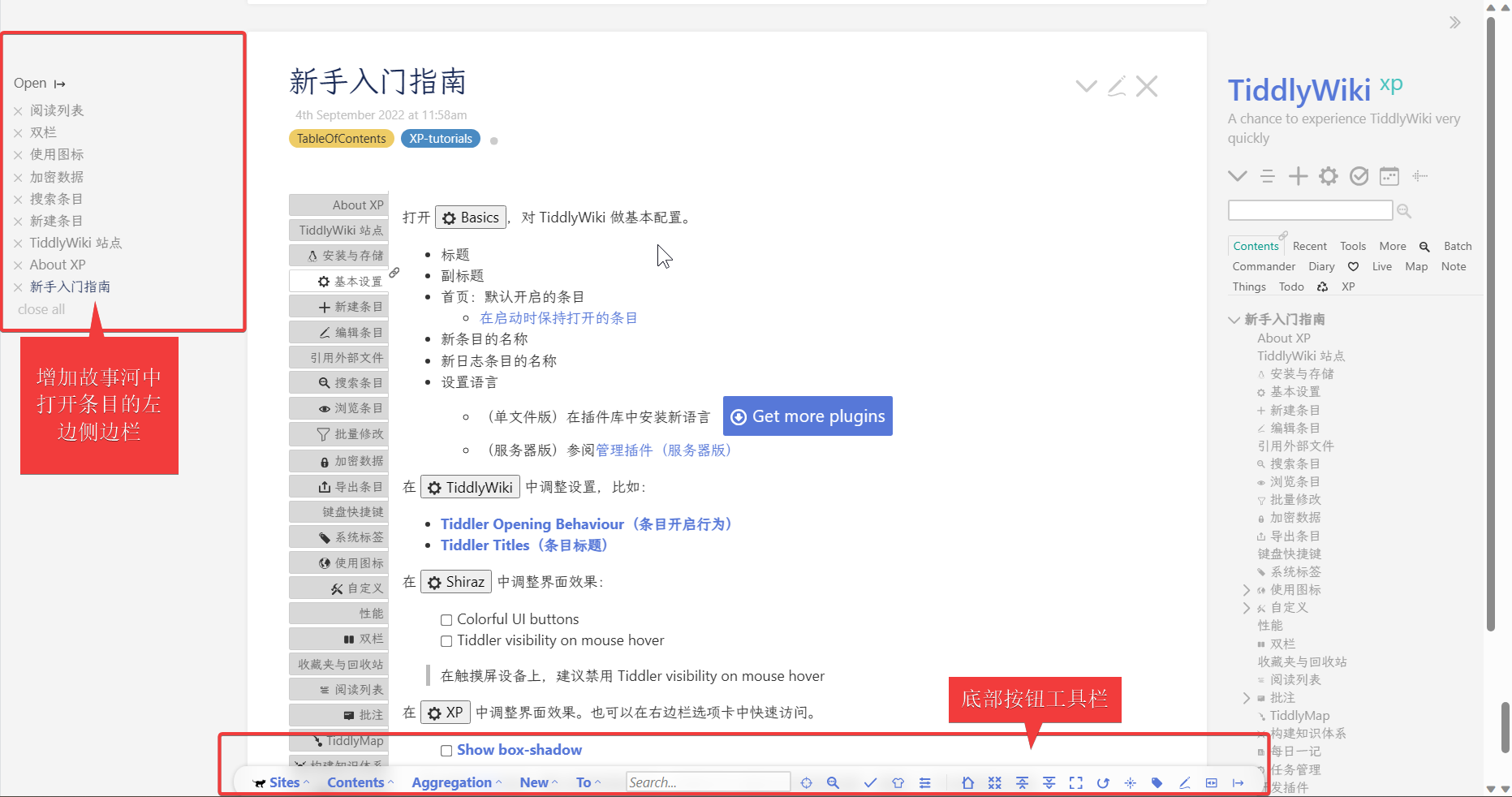Click recycle trash tab icon in sidebar
1512x797 pixels.
[x=1322, y=286]
